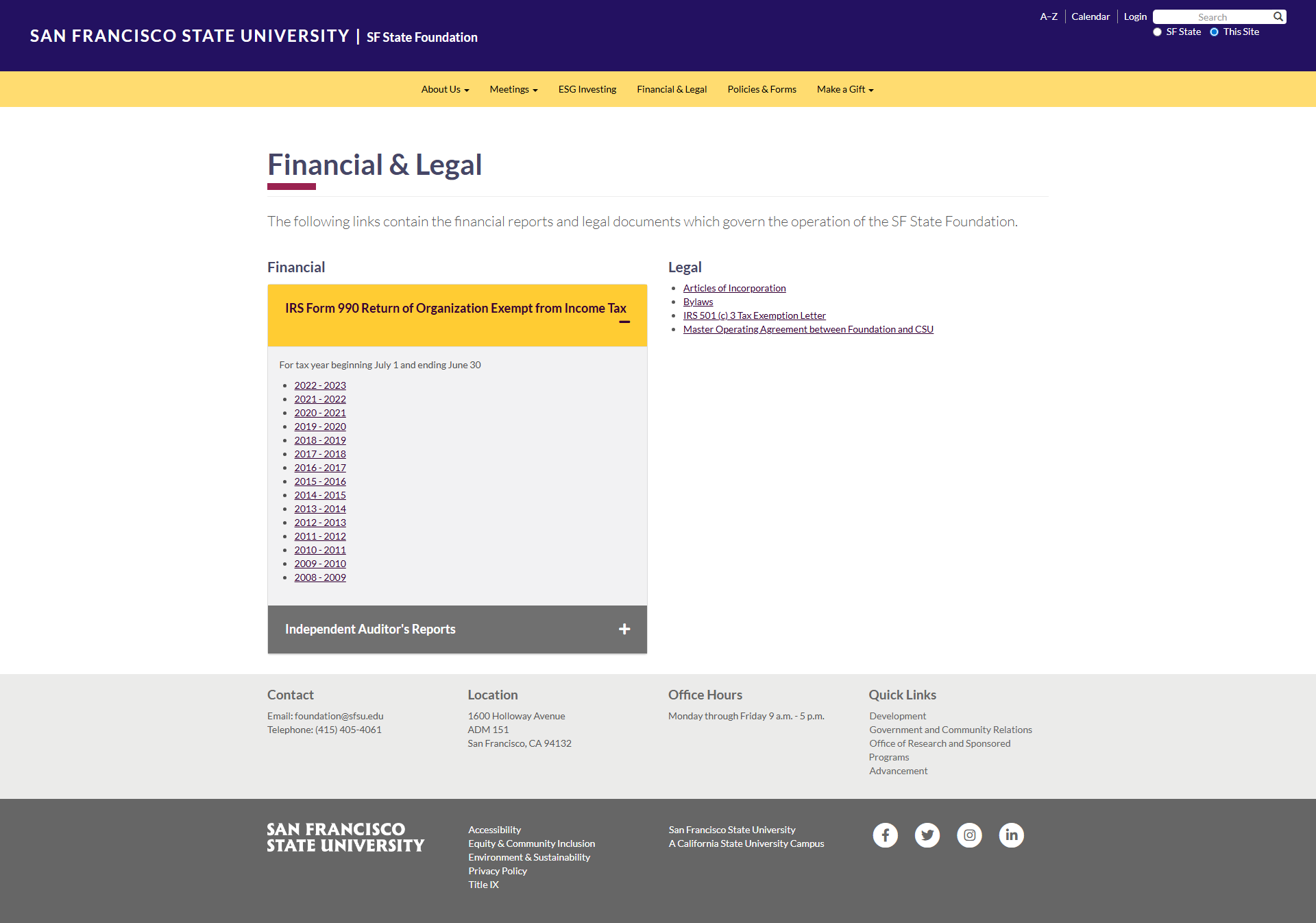Open the About Us dropdown menu
Screen dimensions: 1316x923
(x=445, y=89)
